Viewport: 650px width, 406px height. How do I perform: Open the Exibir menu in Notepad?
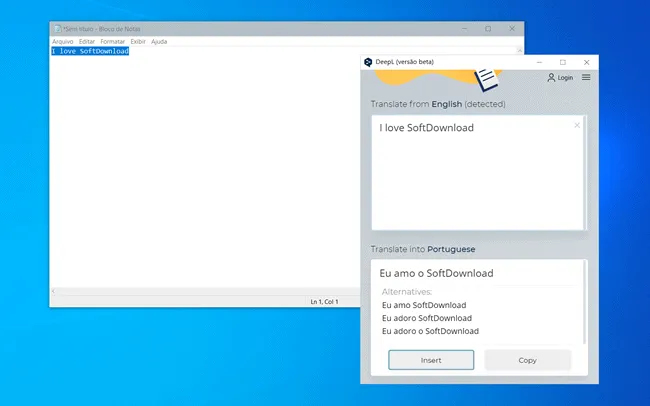point(138,41)
